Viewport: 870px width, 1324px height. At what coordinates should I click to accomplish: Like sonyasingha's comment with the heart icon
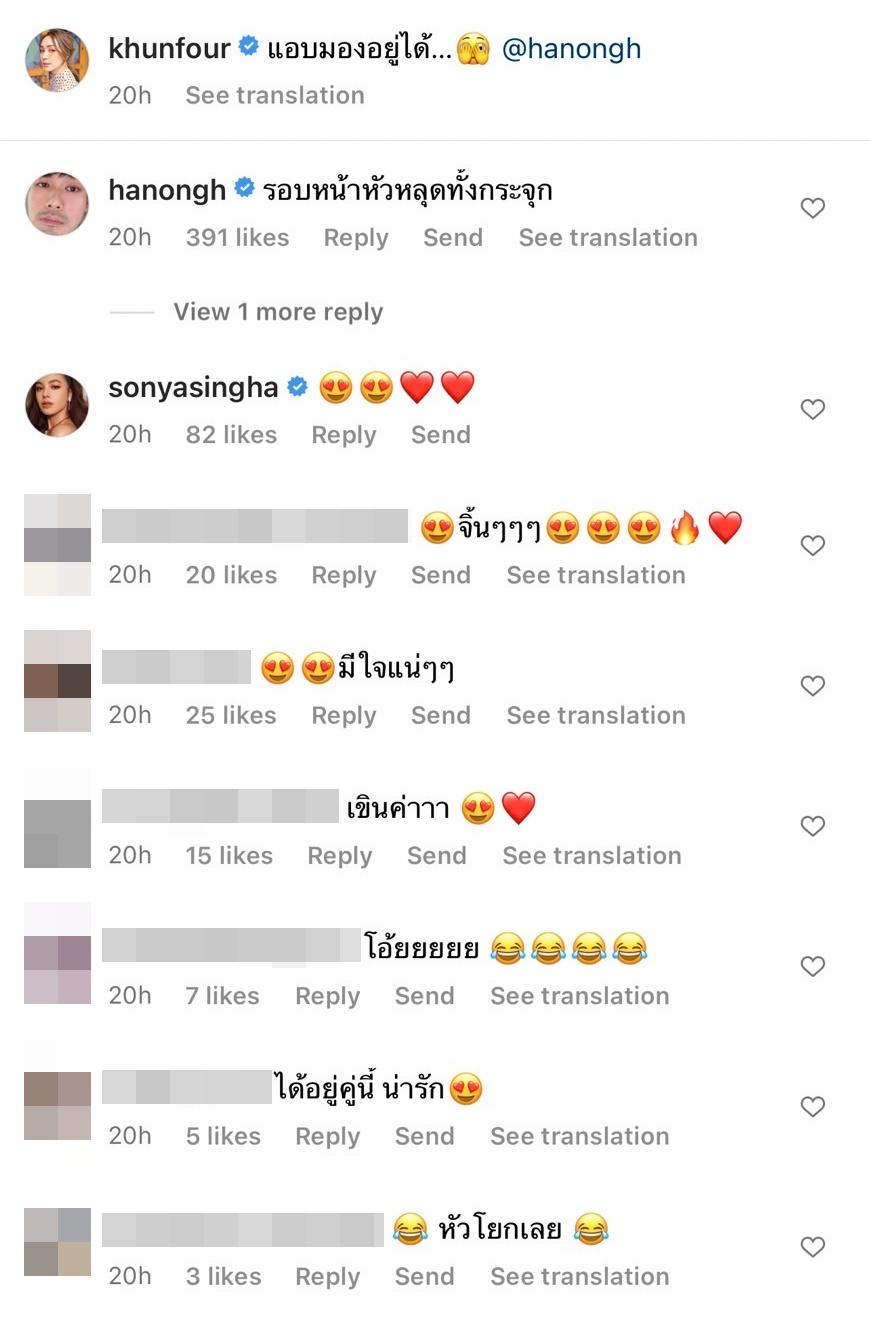point(813,409)
